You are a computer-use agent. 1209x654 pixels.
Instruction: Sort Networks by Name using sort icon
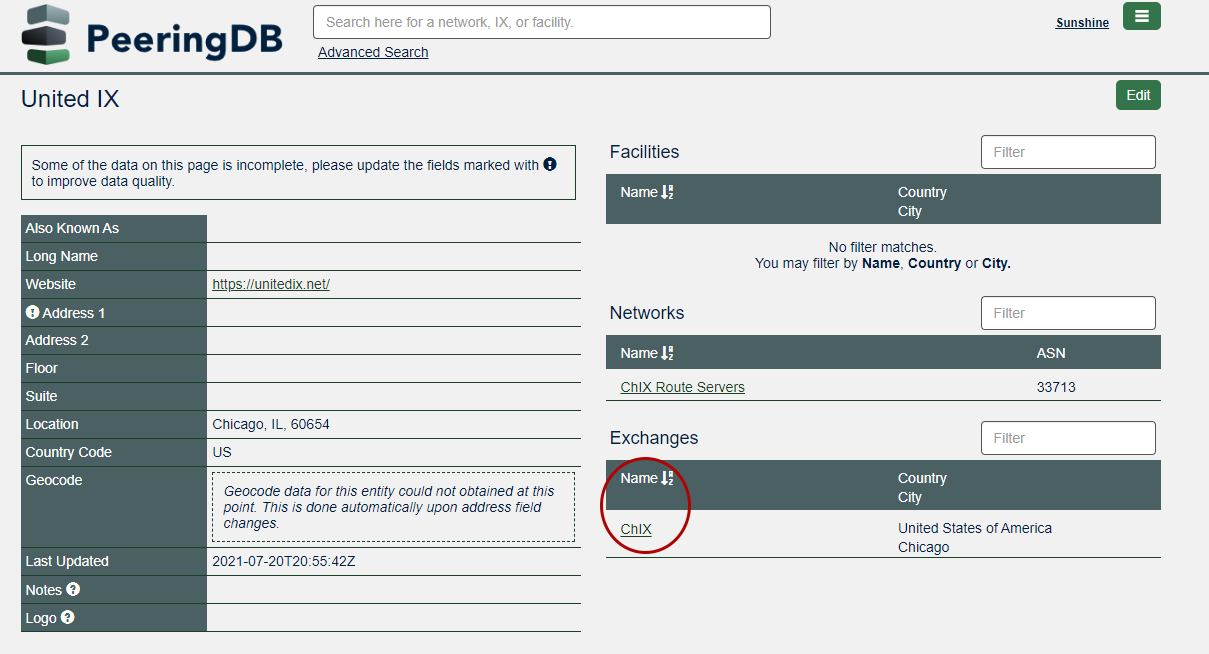click(x=668, y=354)
